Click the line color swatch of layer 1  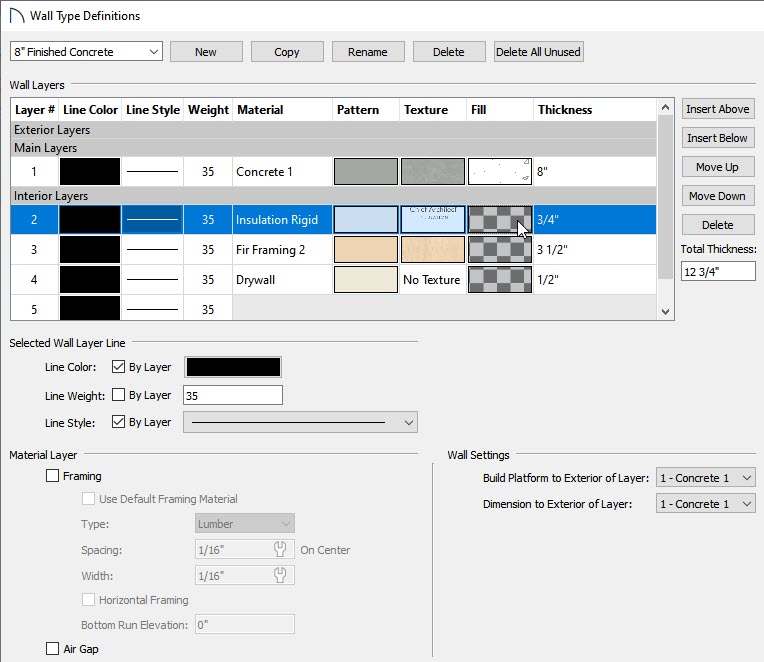click(x=90, y=171)
